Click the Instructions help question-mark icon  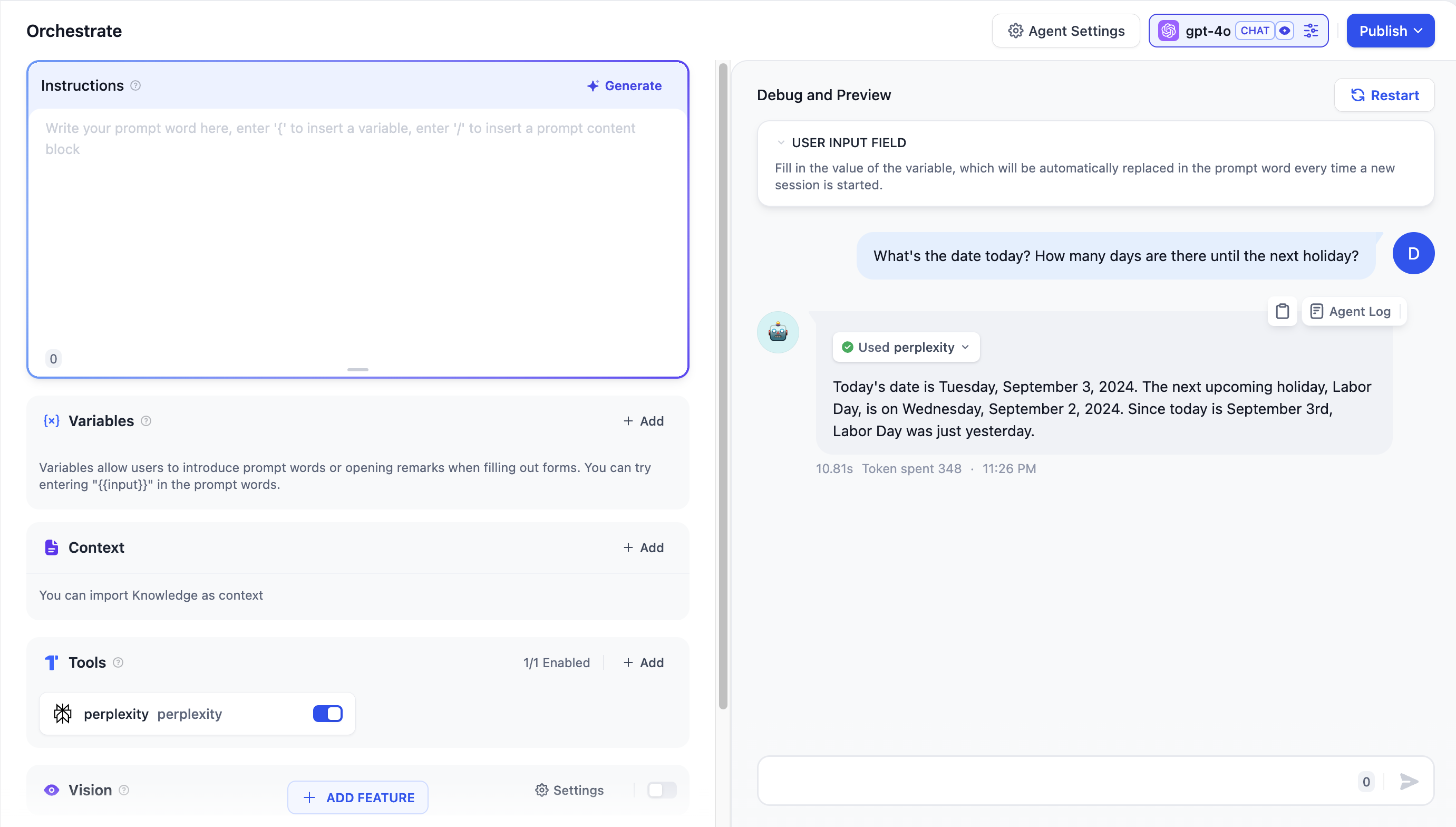click(x=135, y=86)
